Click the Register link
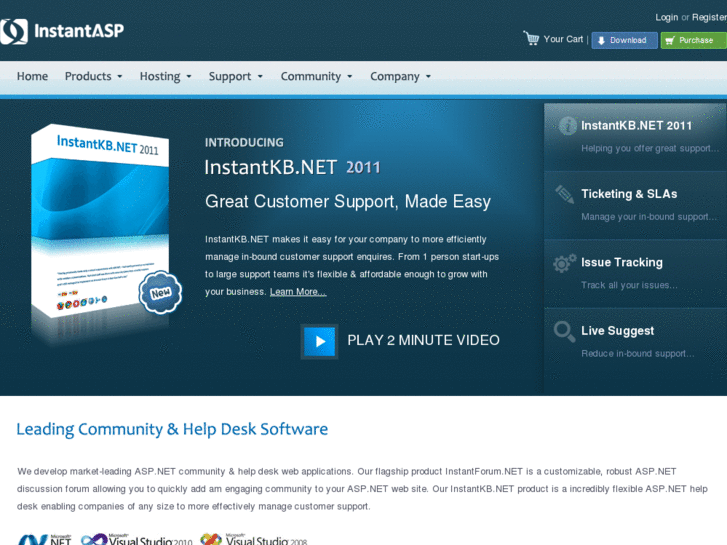This screenshot has height=545, width=727. coord(709,18)
